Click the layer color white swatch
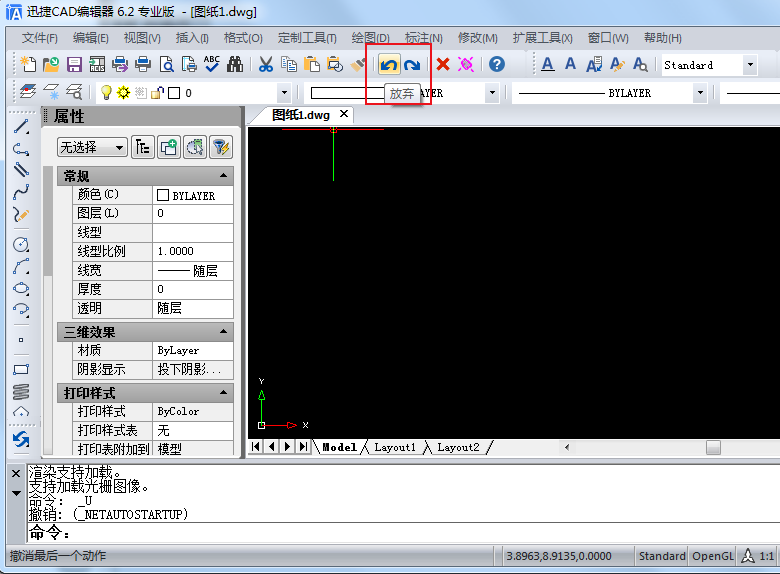 (x=174, y=93)
